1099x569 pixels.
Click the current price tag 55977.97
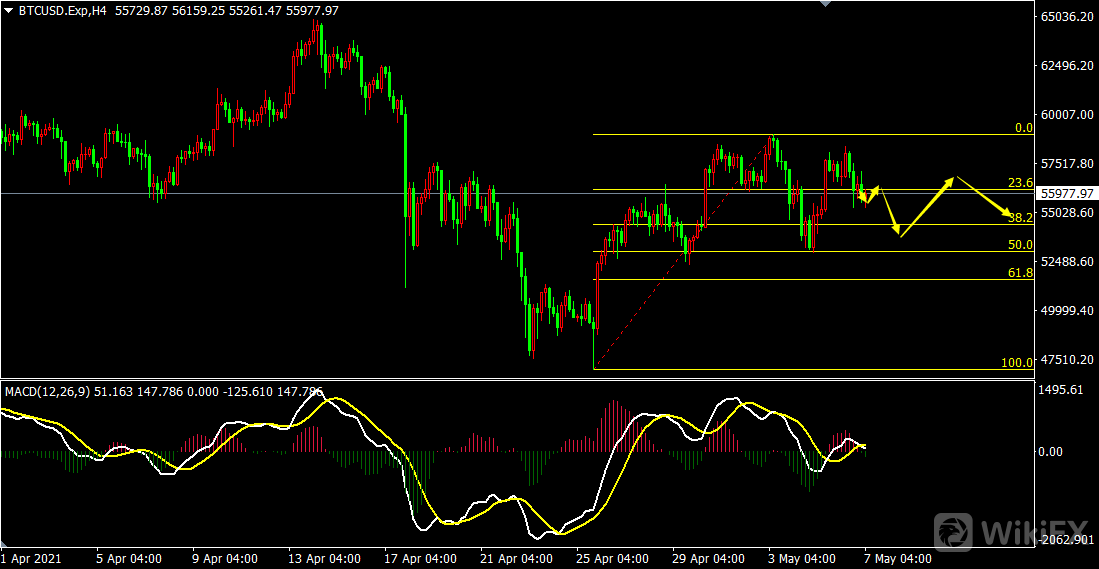[x=1067, y=193]
